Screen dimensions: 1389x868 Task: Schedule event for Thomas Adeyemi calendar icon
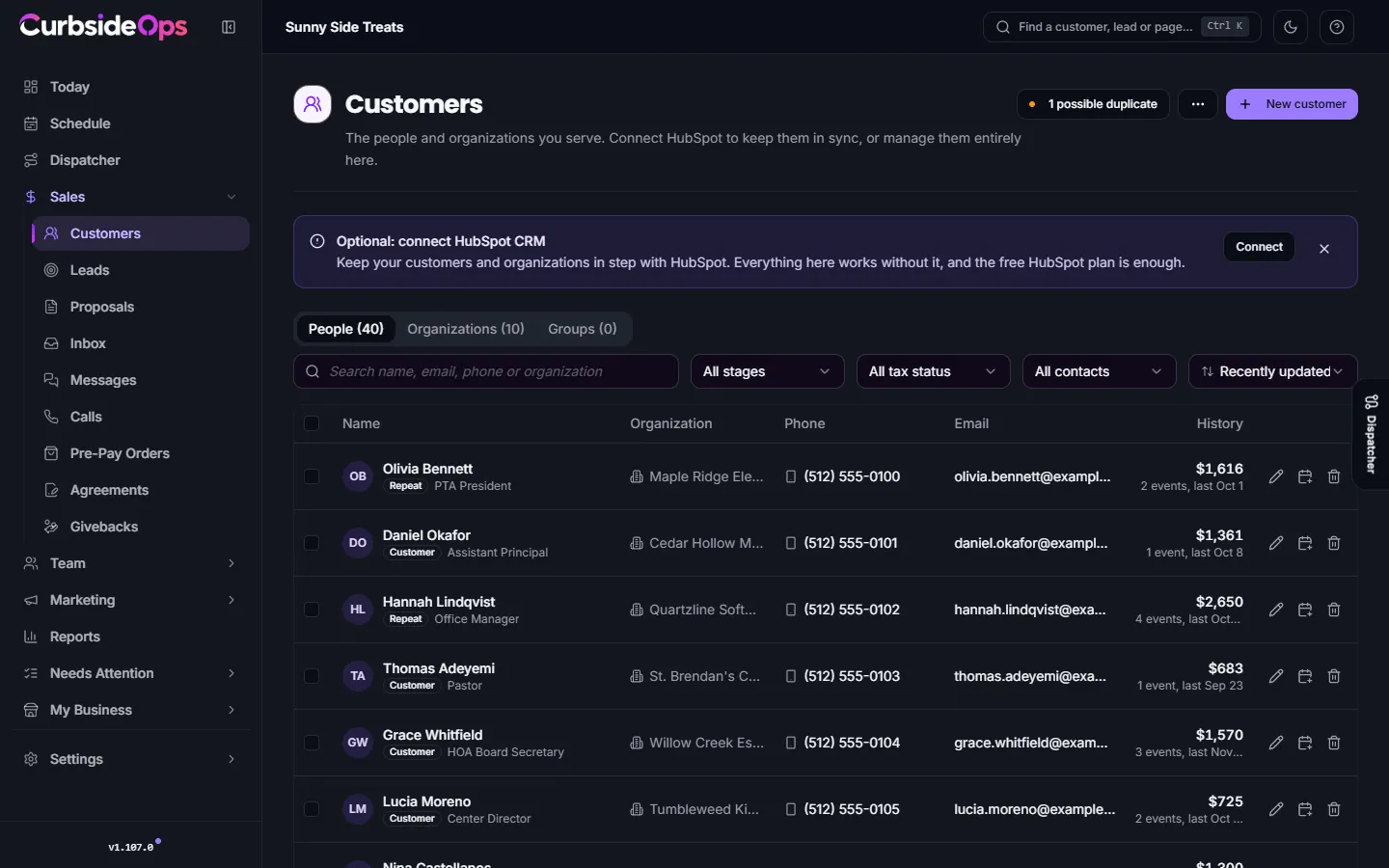(1305, 676)
